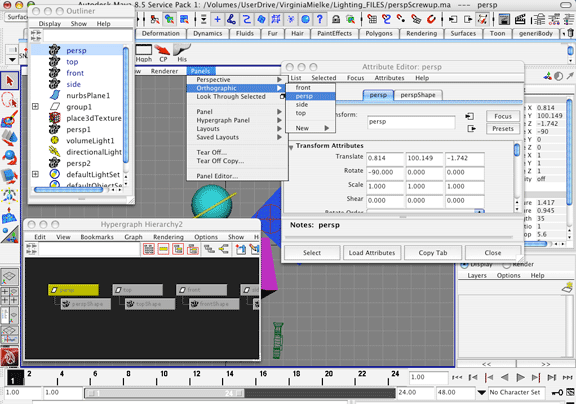576x404 pixels.
Task: Expand the defaultLightSet node in Outliner
Action: (x=35, y=174)
